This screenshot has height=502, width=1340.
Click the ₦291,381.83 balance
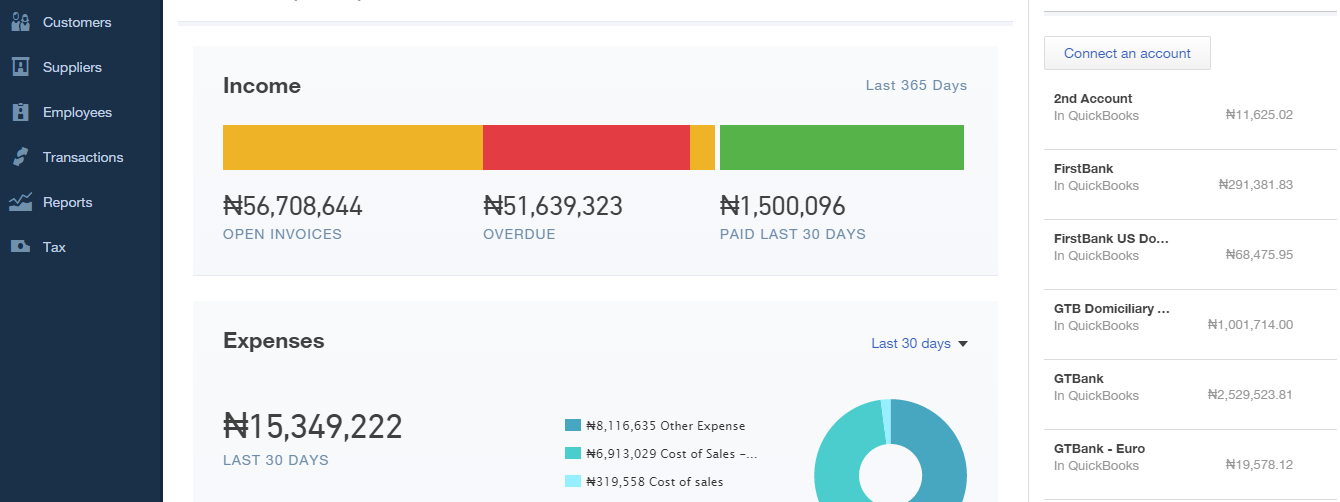[1255, 185]
